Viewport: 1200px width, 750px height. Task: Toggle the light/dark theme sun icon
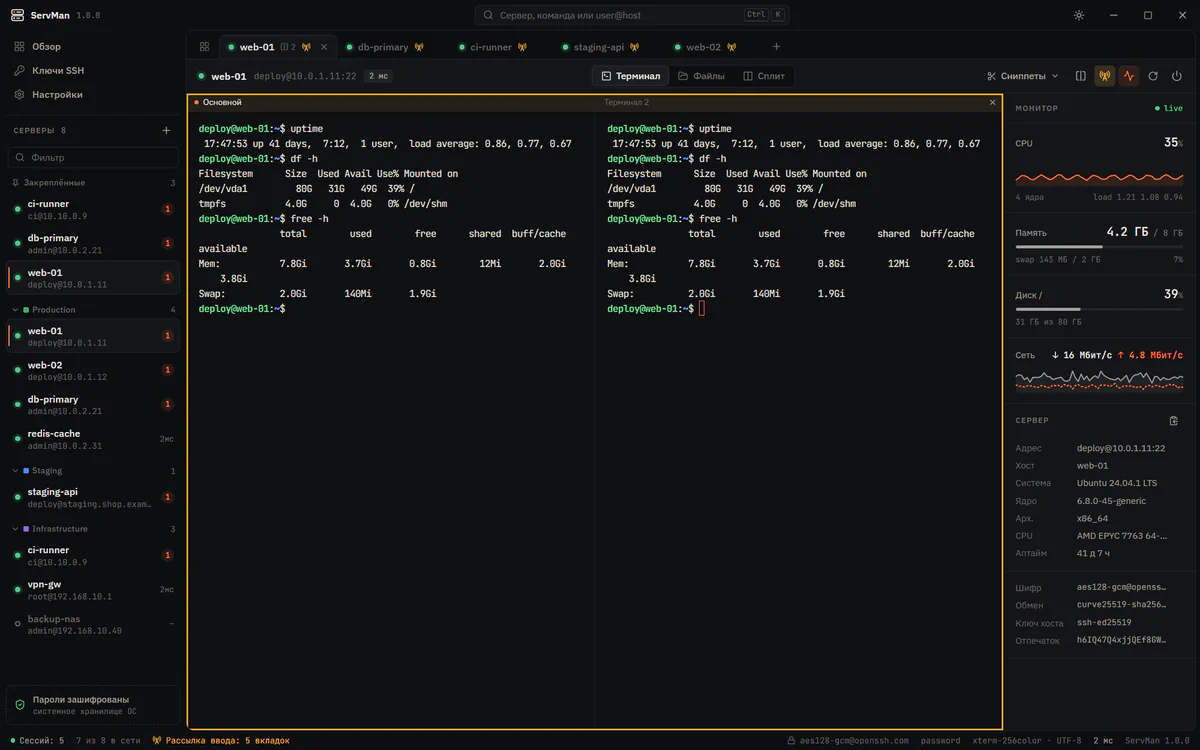tap(1078, 15)
